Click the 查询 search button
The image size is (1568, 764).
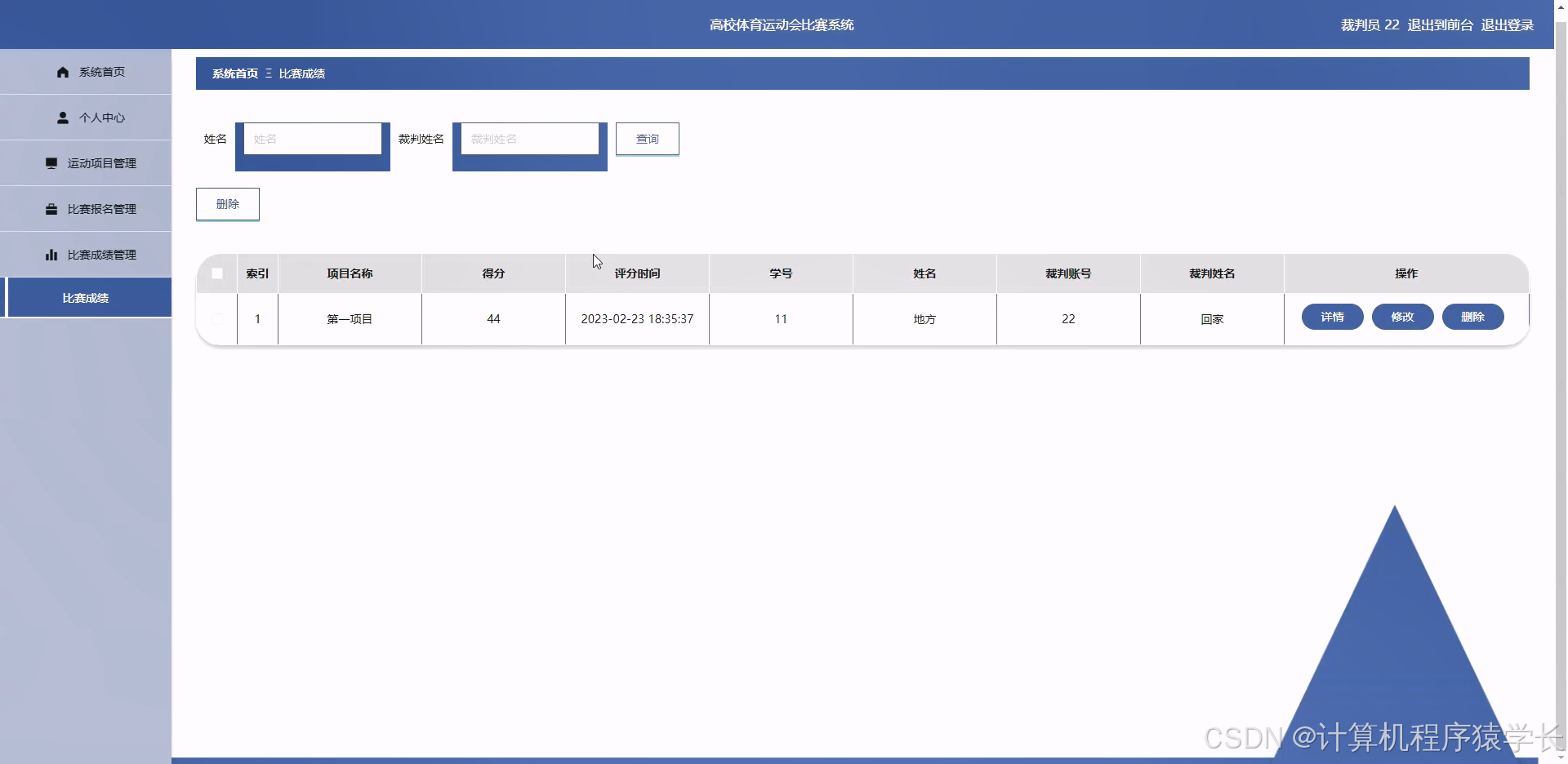[x=648, y=139]
